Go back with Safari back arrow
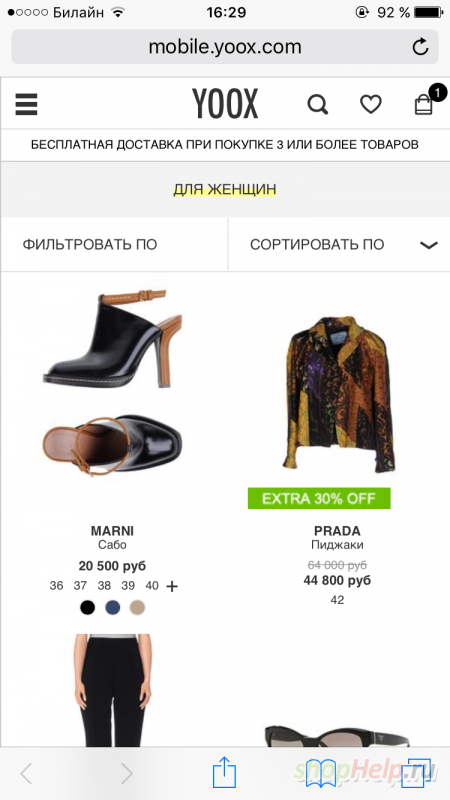Viewport: 450px width, 800px height. click(26, 774)
